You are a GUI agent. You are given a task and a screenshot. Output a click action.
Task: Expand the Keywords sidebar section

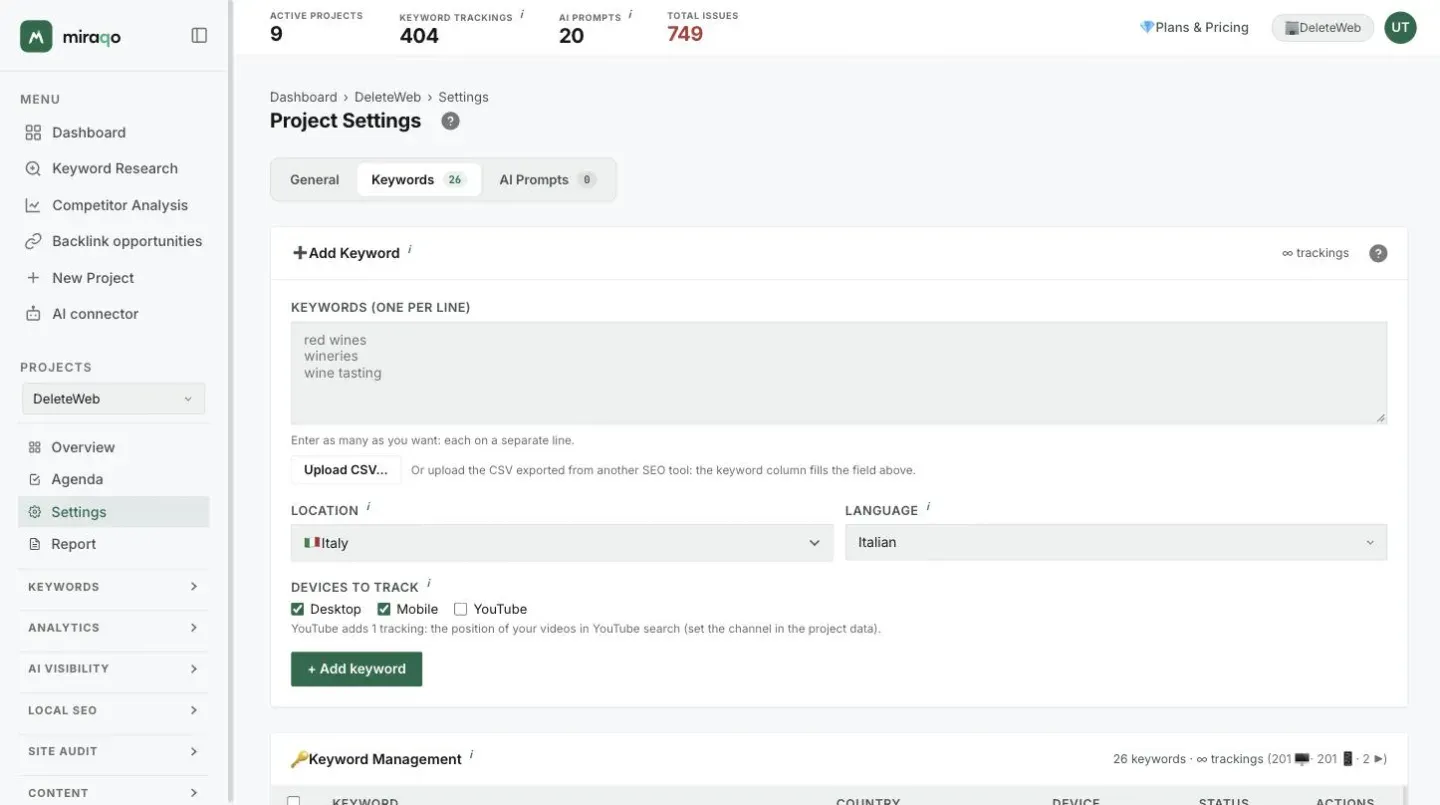pyautogui.click(x=113, y=587)
